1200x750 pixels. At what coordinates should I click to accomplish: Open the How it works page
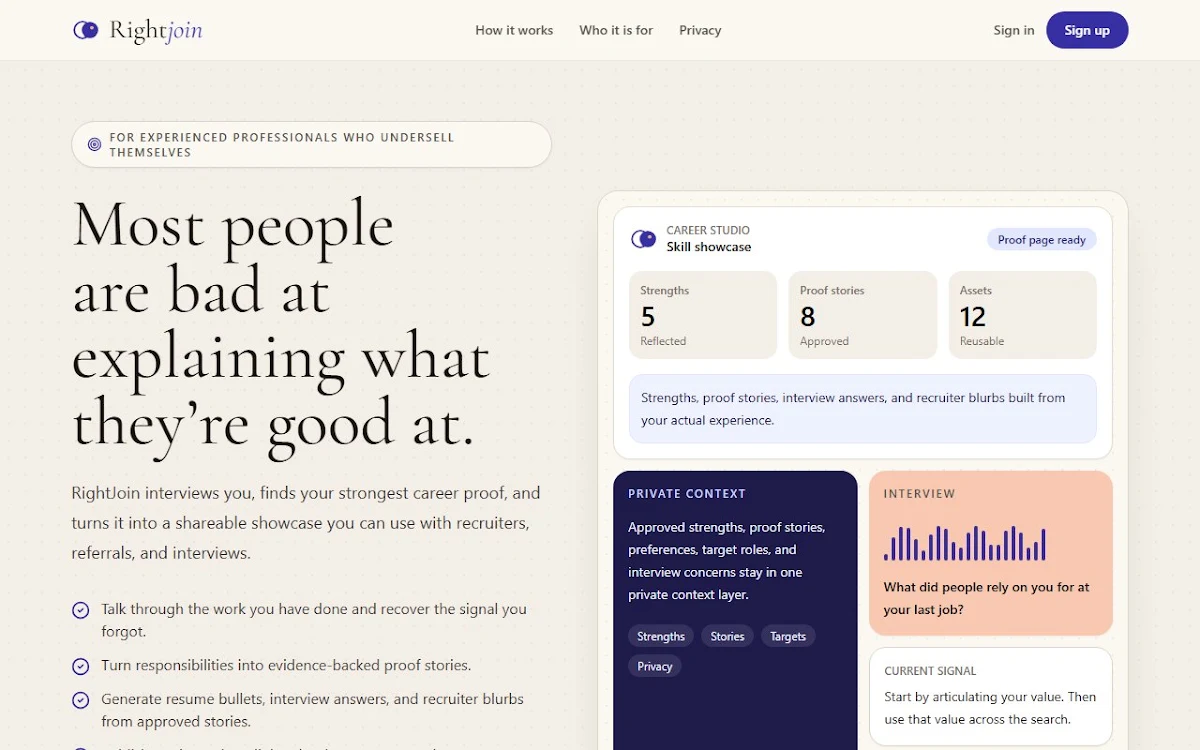pos(514,30)
